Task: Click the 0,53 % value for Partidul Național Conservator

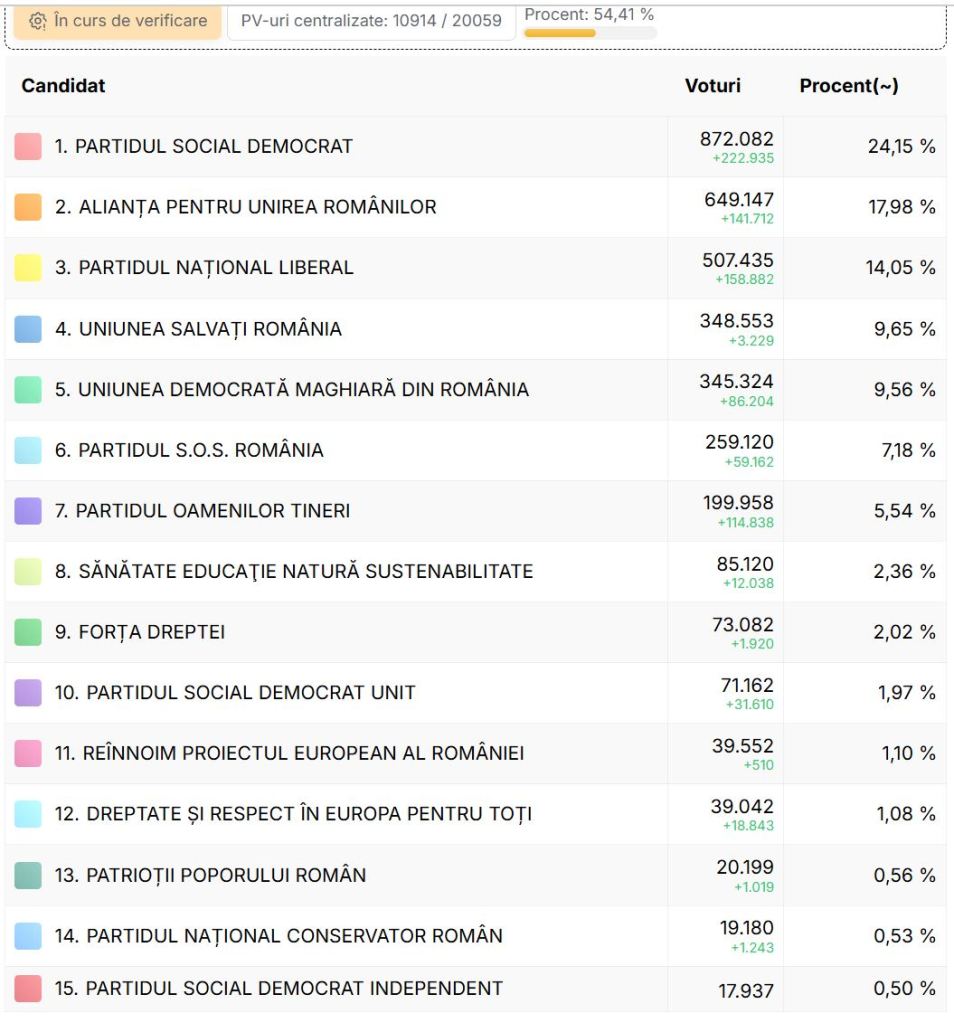Action: pos(904,936)
